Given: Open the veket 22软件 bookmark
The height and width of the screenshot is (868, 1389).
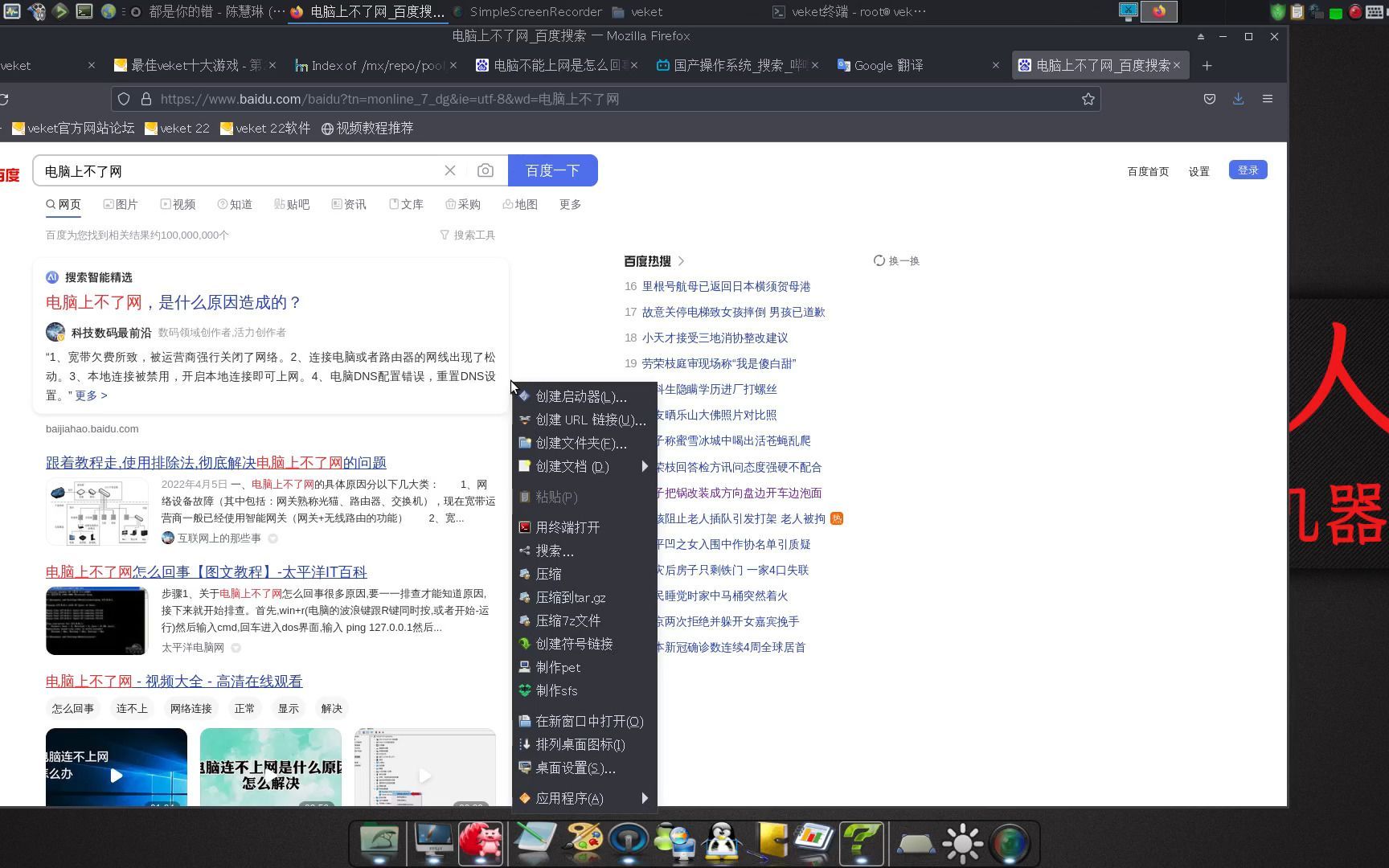Looking at the screenshot, I should 265,128.
